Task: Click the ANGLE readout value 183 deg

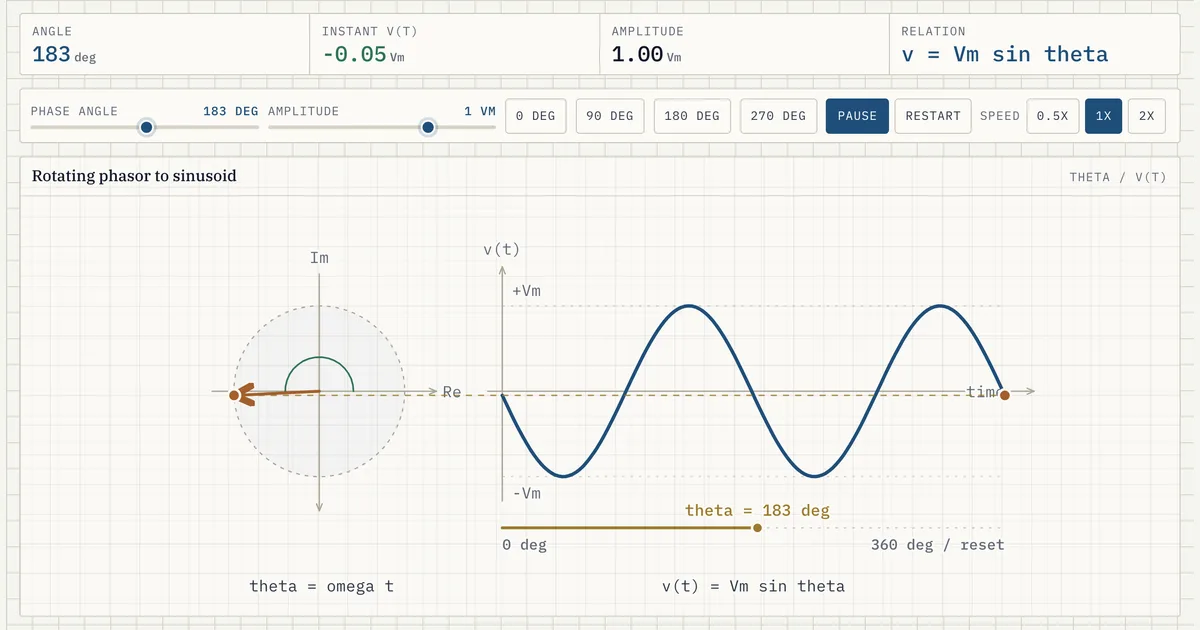Action: click(x=64, y=54)
